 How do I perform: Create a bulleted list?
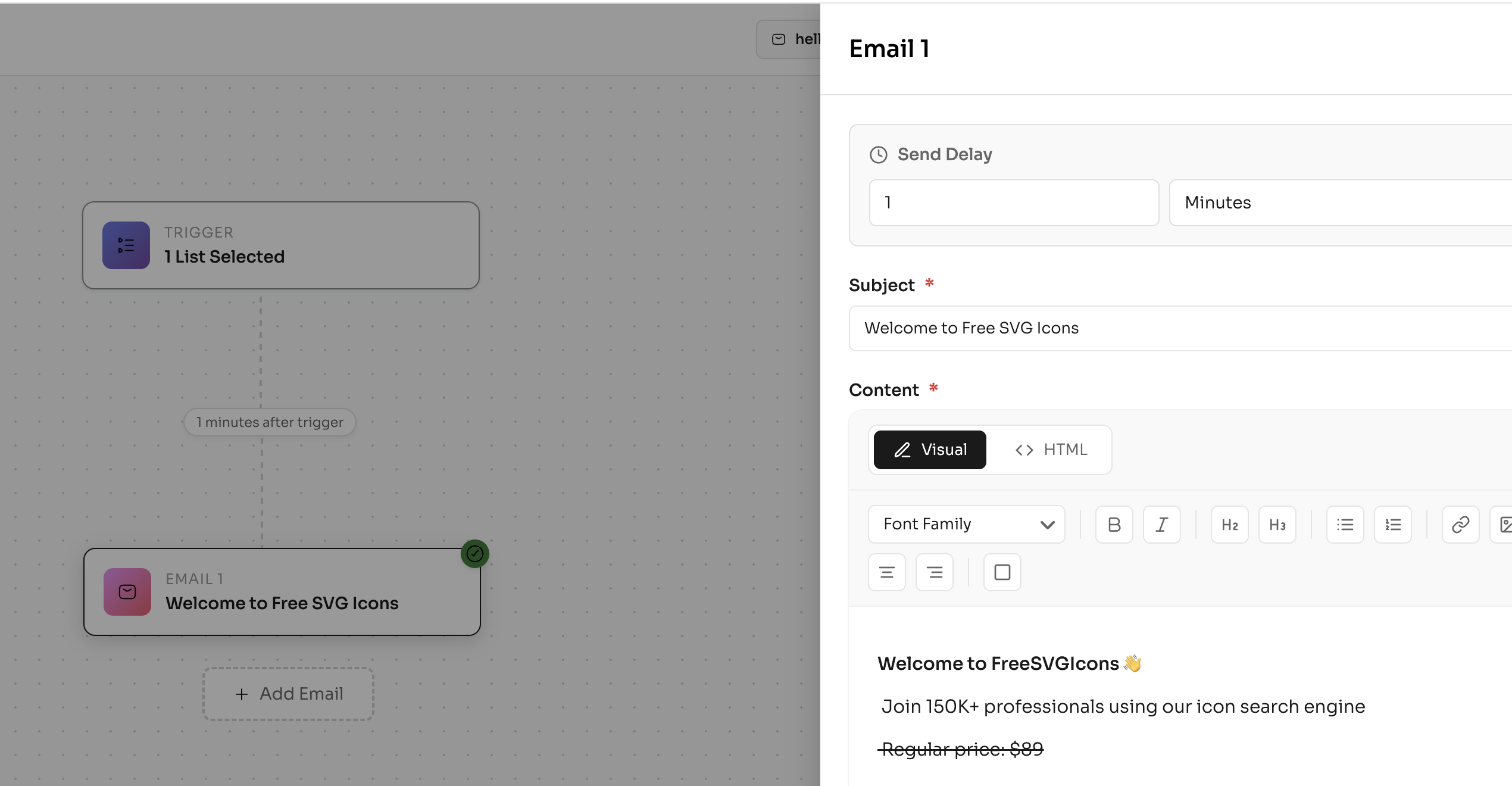(1345, 525)
